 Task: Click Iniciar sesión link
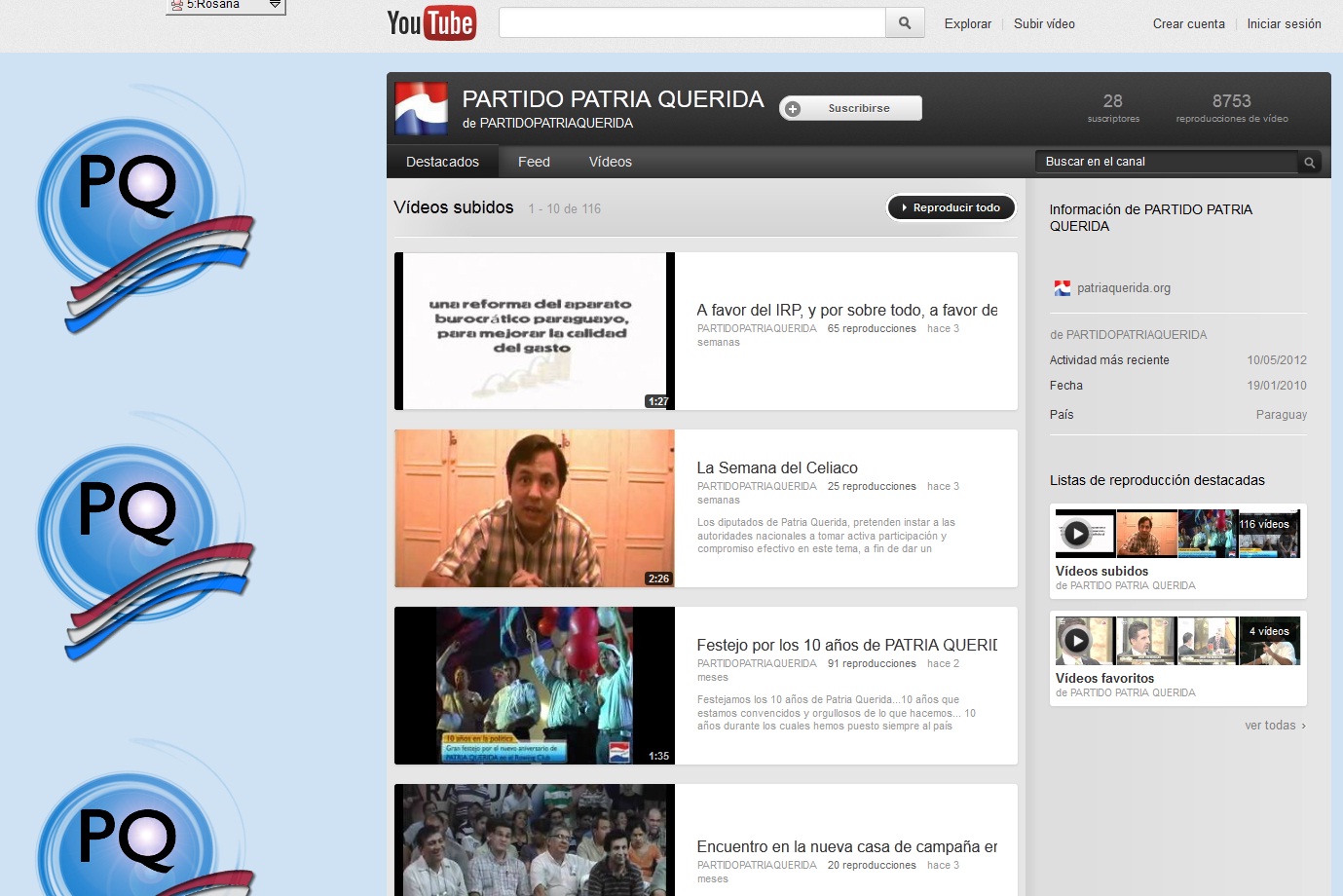(1284, 24)
